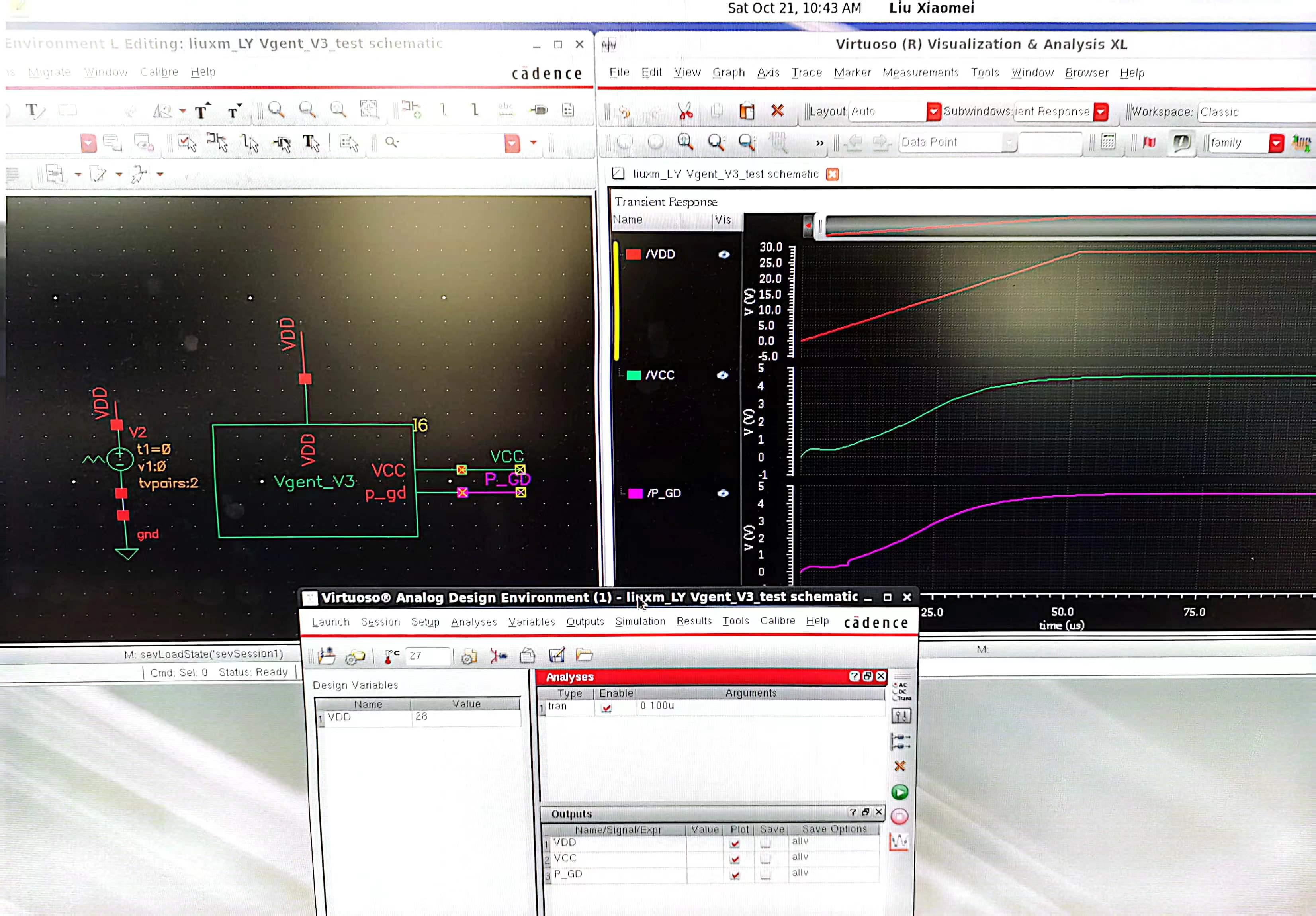This screenshot has width=1316, height=916.
Task: Click the green Run Simulation play icon
Action: (x=899, y=792)
